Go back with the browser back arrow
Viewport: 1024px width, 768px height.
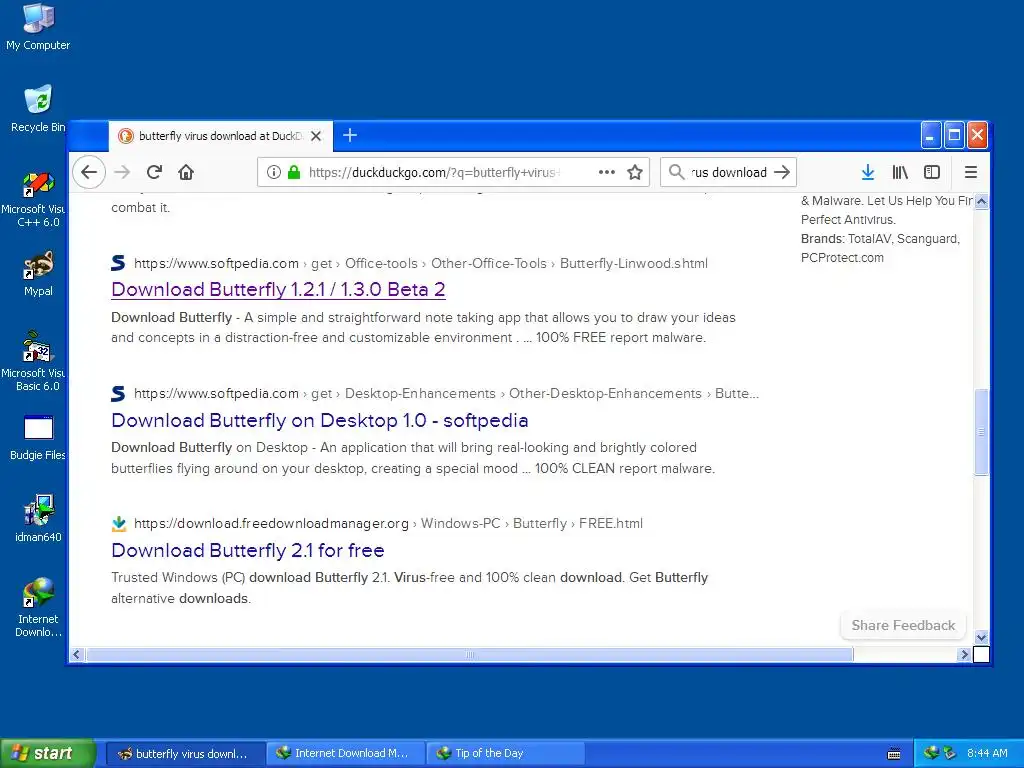coord(89,172)
